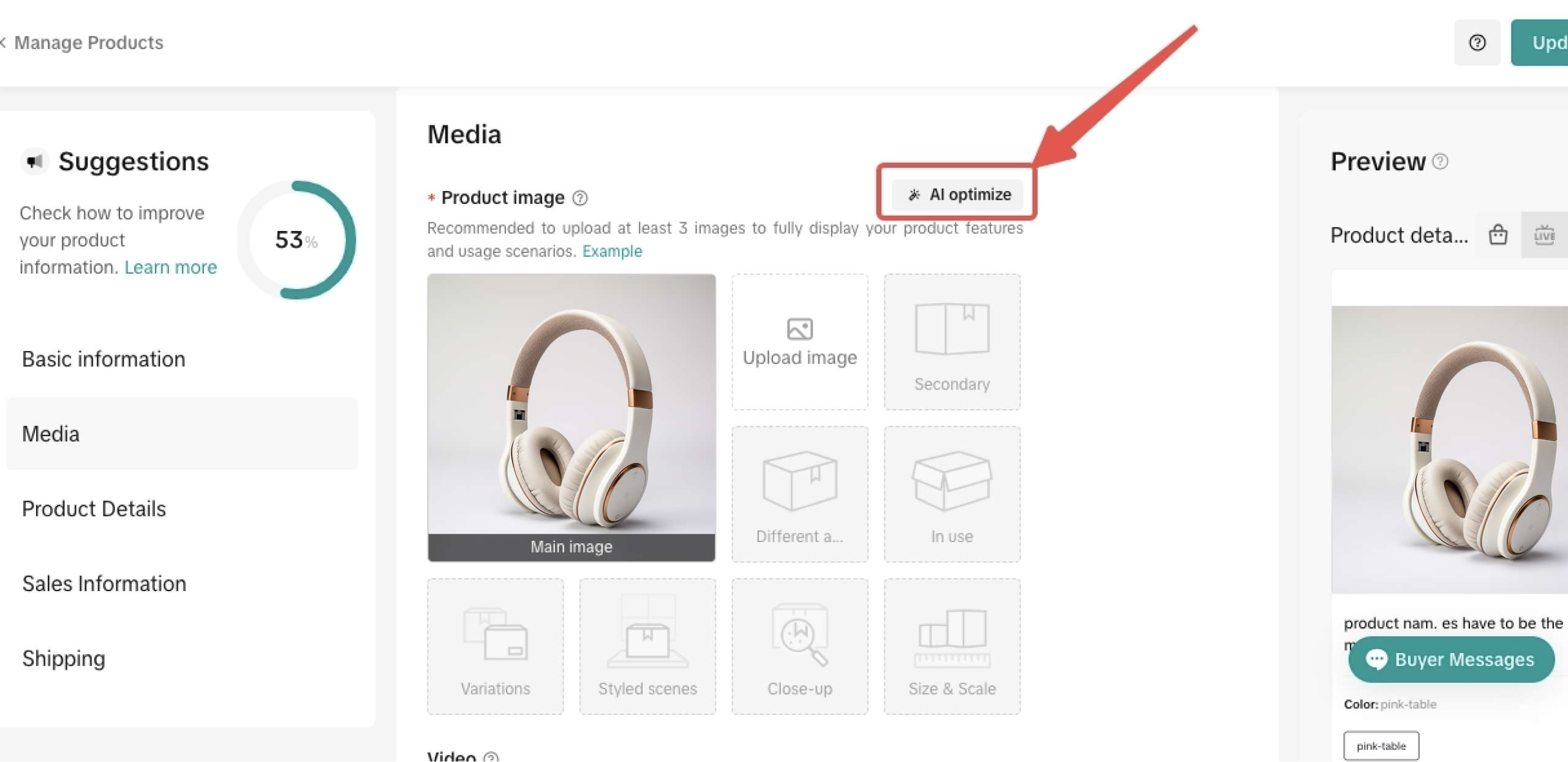Click the AI optimize button
The width and height of the screenshot is (1568, 762).
pos(957,194)
